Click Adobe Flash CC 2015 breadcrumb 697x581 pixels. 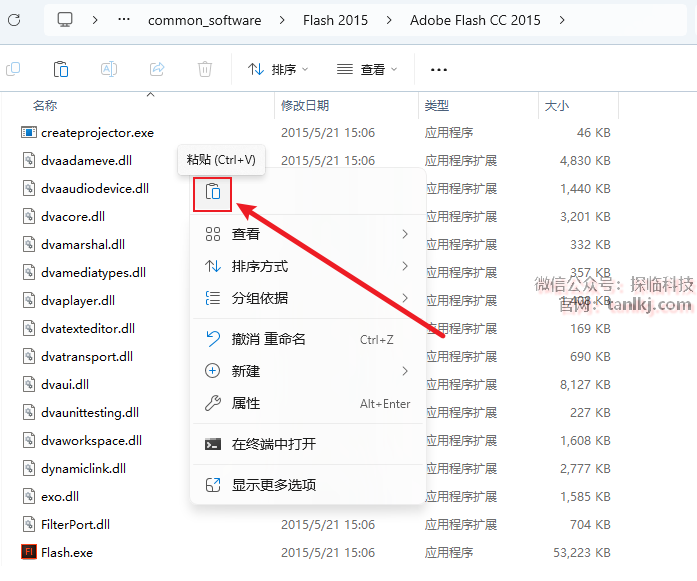475,20
